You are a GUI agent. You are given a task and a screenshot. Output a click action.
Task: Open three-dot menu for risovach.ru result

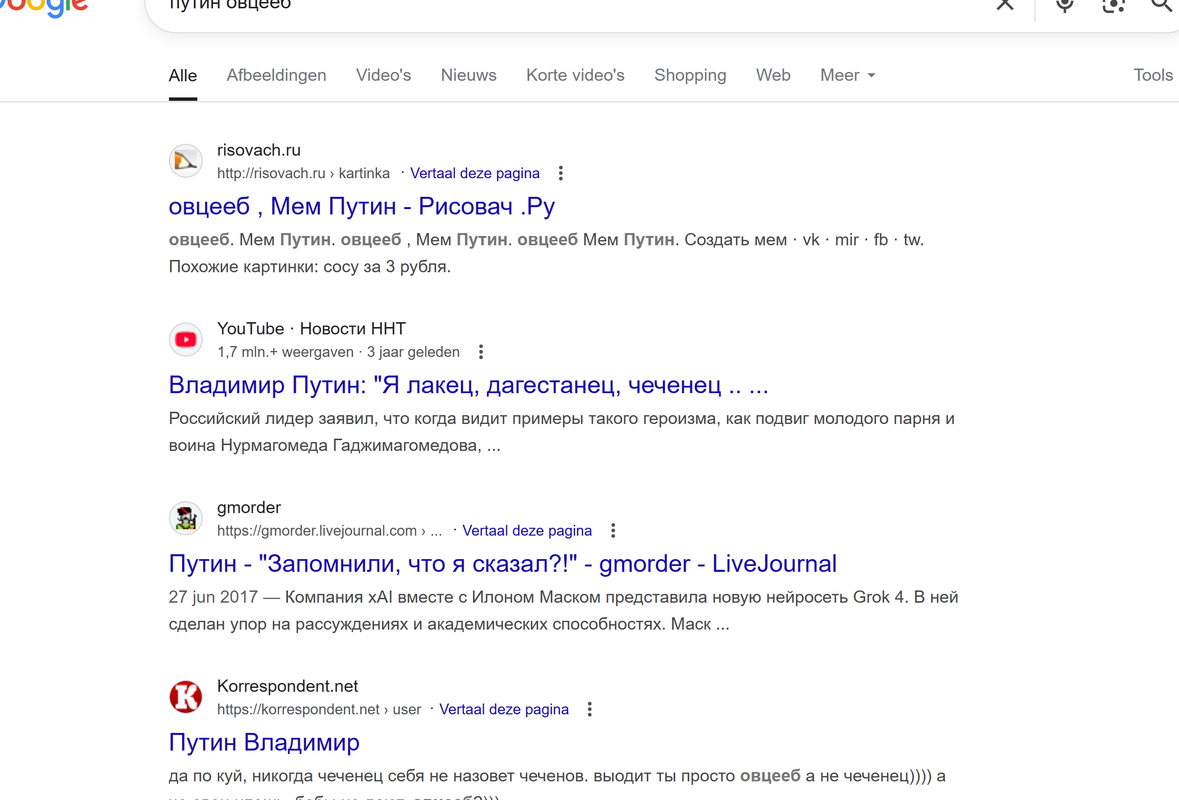(560, 173)
